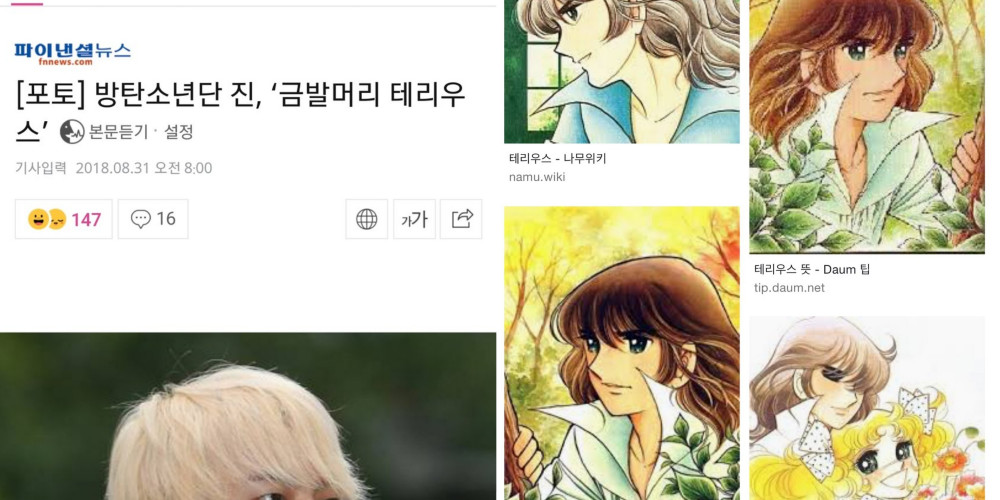Click the 가가 font size icon

pos(414,219)
